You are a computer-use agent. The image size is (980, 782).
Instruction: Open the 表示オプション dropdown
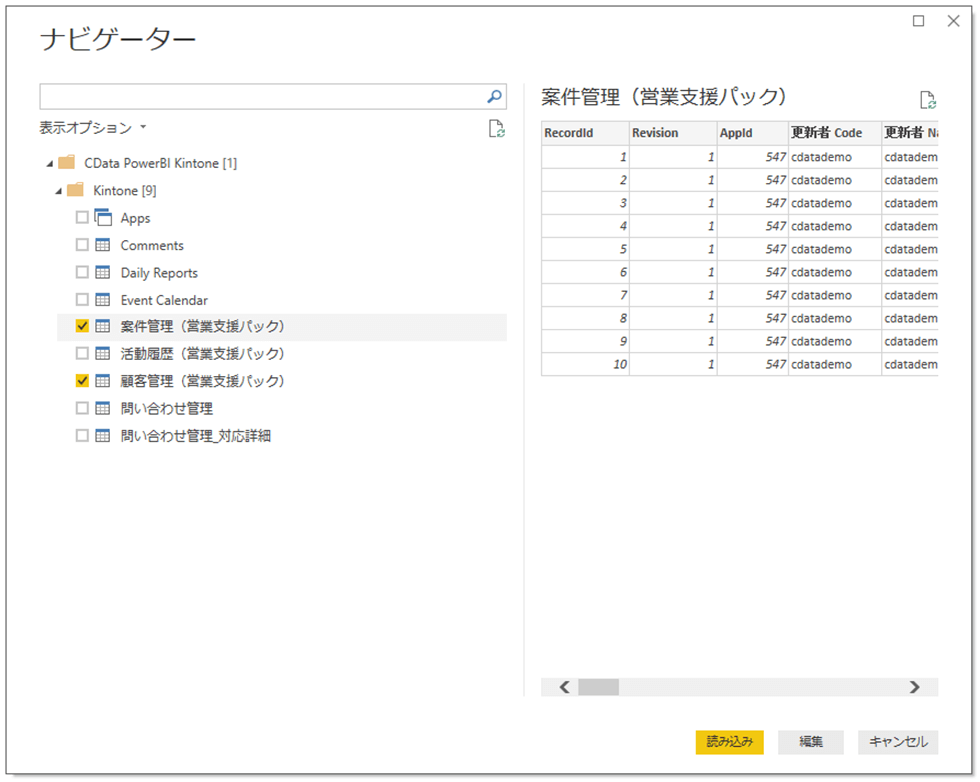click(93, 128)
